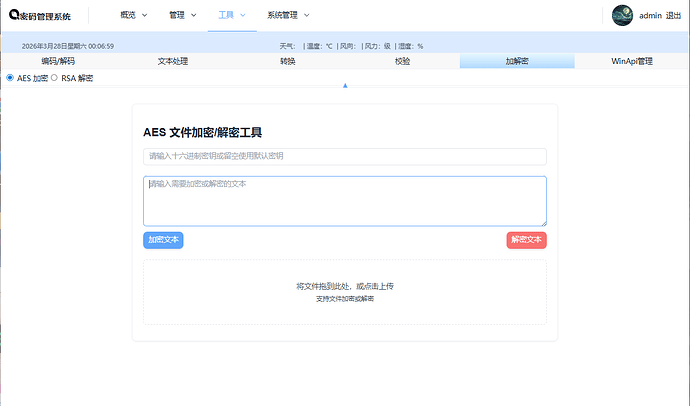The width and height of the screenshot is (690, 406).
Task: Expand the 工具 menu chevron
Action: click(x=242, y=15)
